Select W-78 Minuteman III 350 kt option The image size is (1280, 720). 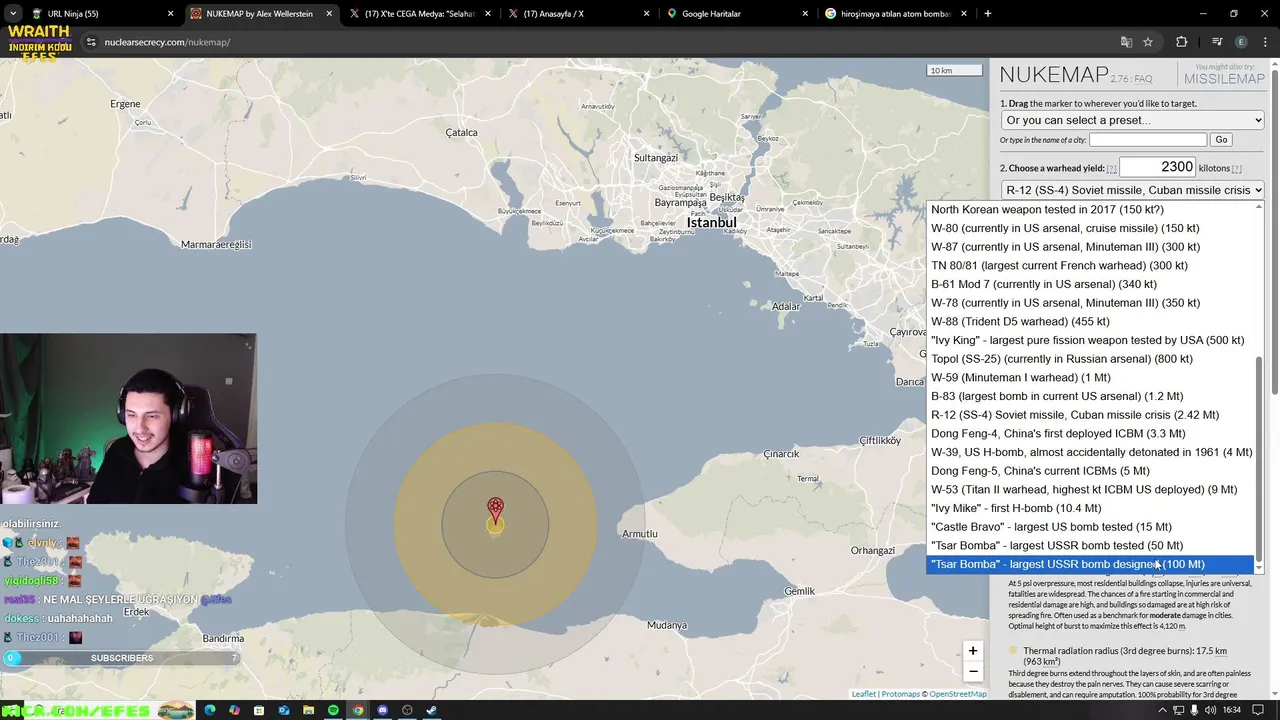[x=1089, y=303]
